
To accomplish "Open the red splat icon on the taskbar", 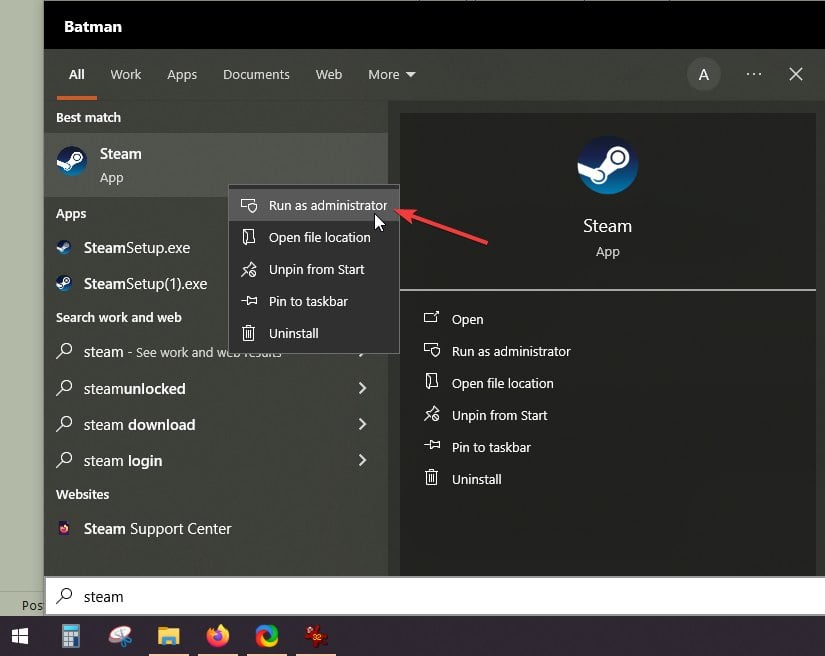I will (316, 636).
